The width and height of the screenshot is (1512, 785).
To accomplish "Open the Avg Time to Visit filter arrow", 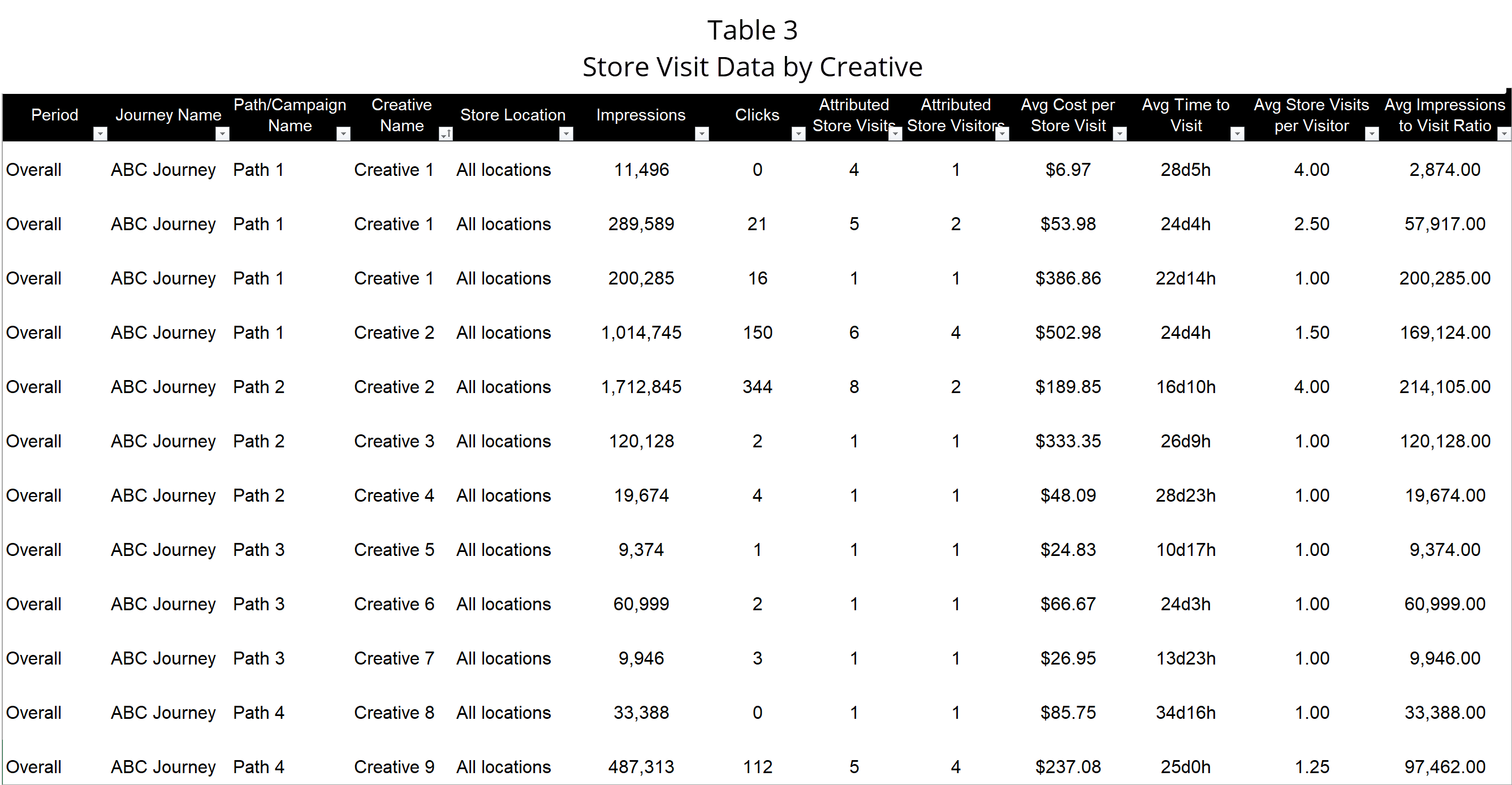I will click(x=1237, y=134).
